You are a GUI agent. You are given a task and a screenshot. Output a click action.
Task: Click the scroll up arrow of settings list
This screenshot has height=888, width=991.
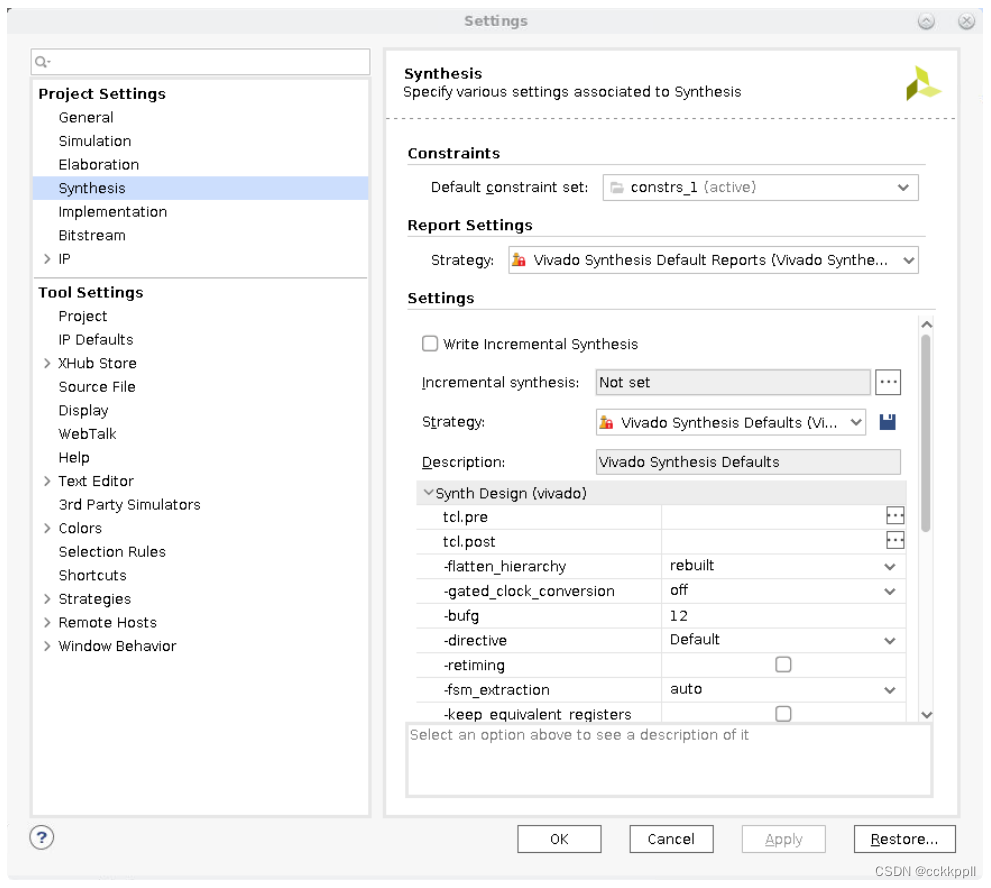pos(927,324)
